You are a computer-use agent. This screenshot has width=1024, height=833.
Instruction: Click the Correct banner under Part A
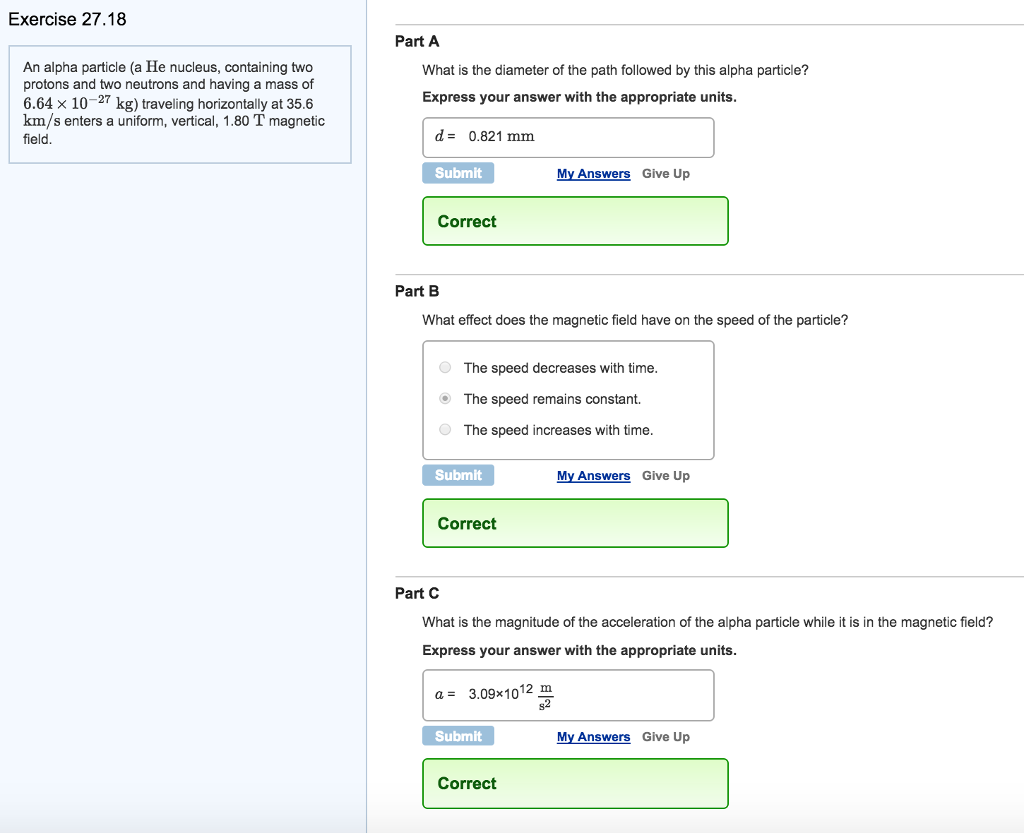coord(575,220)
